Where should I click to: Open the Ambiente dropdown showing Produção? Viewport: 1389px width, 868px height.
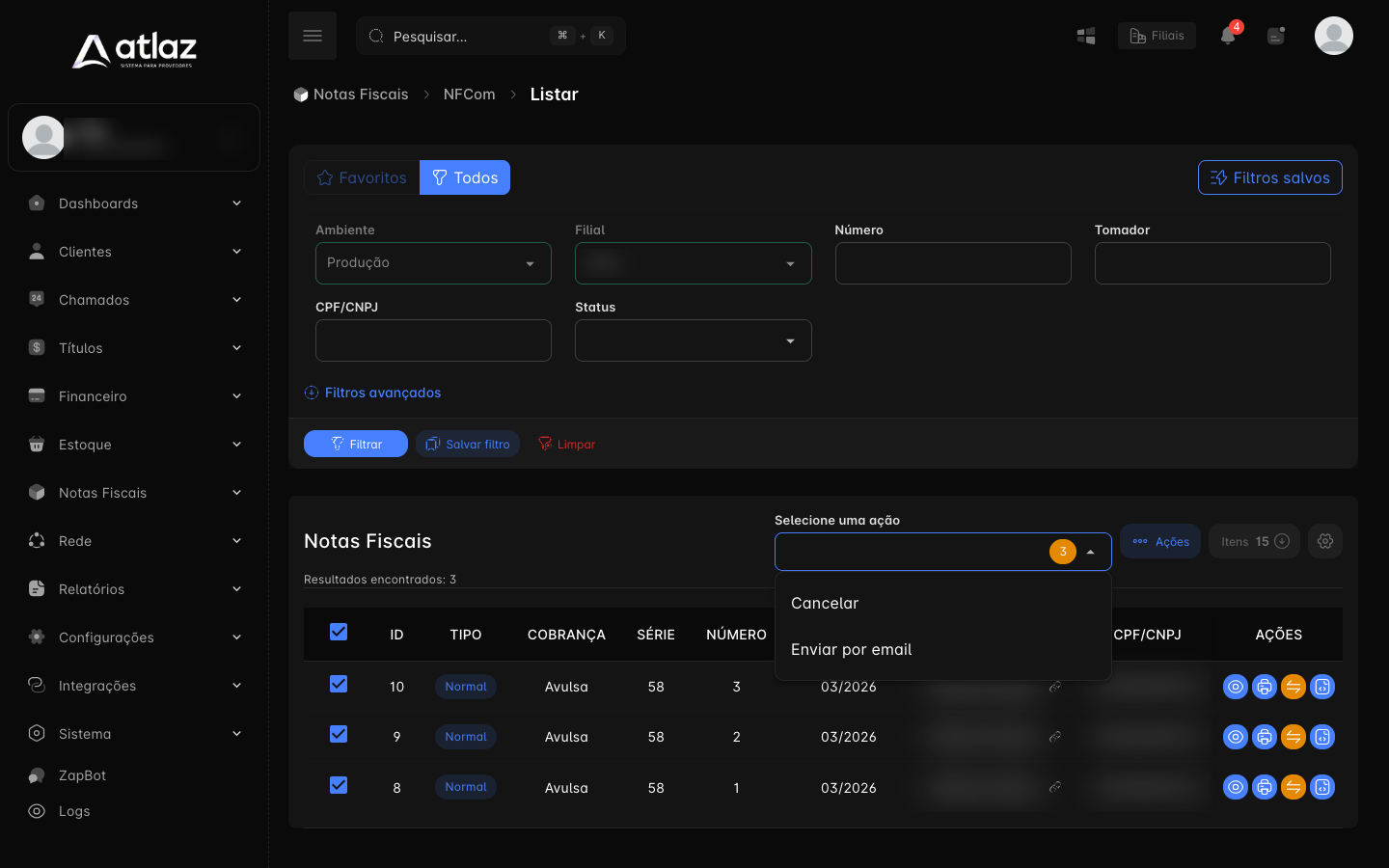click(433, 263)
